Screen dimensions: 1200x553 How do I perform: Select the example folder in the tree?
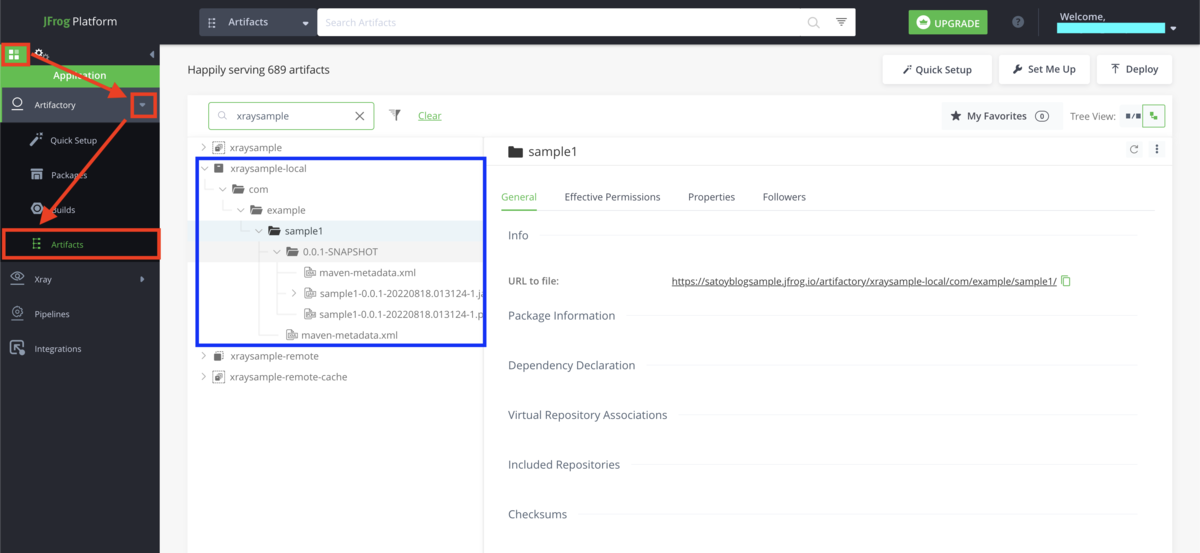tap(286, 210)
